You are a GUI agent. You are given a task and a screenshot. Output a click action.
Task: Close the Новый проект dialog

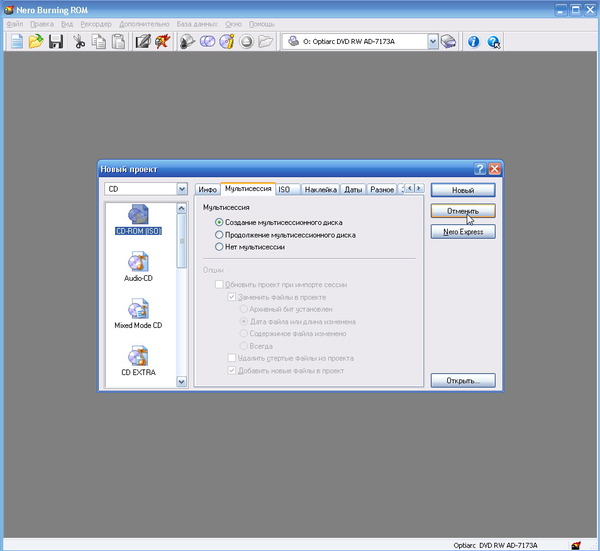coord(494,169)
